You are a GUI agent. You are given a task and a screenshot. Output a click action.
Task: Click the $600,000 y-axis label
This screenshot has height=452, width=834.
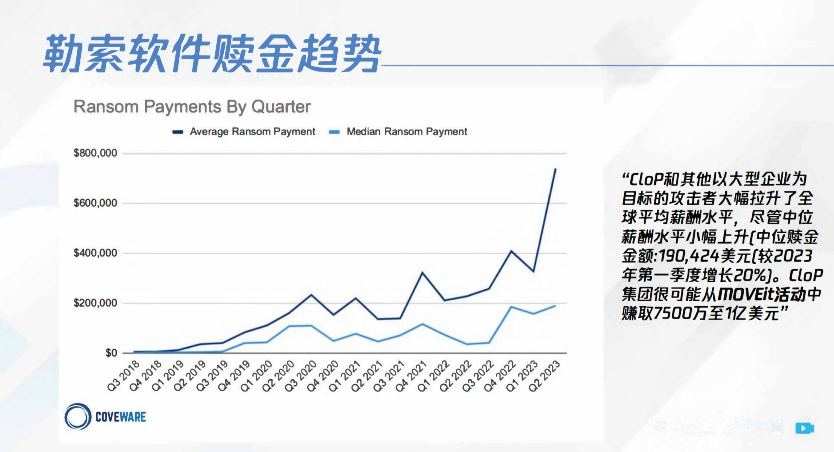(x=96, y=203)
